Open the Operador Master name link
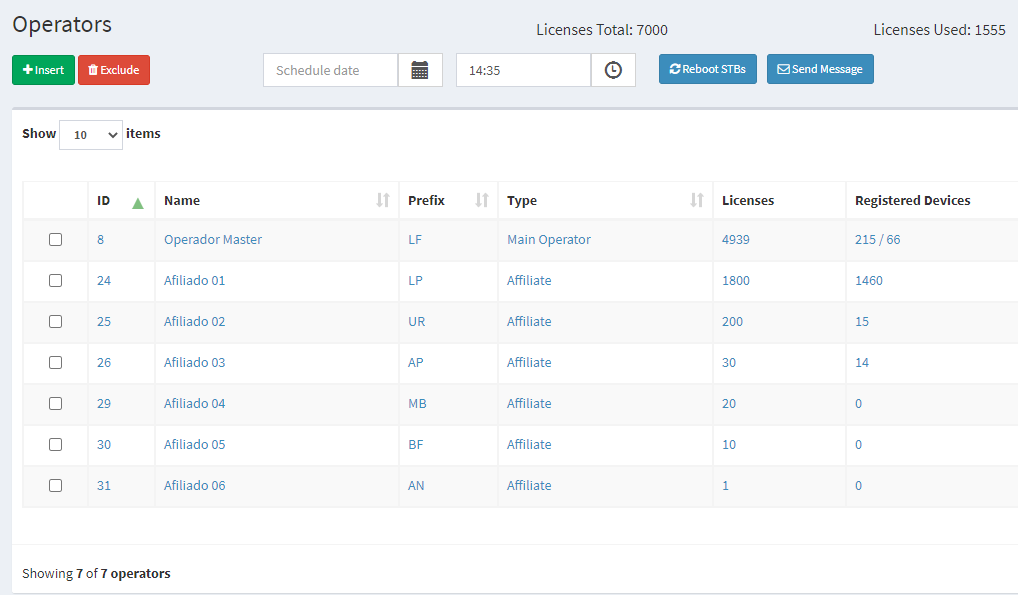This screenshot has width=1018, height=595. tap(212, 240)
